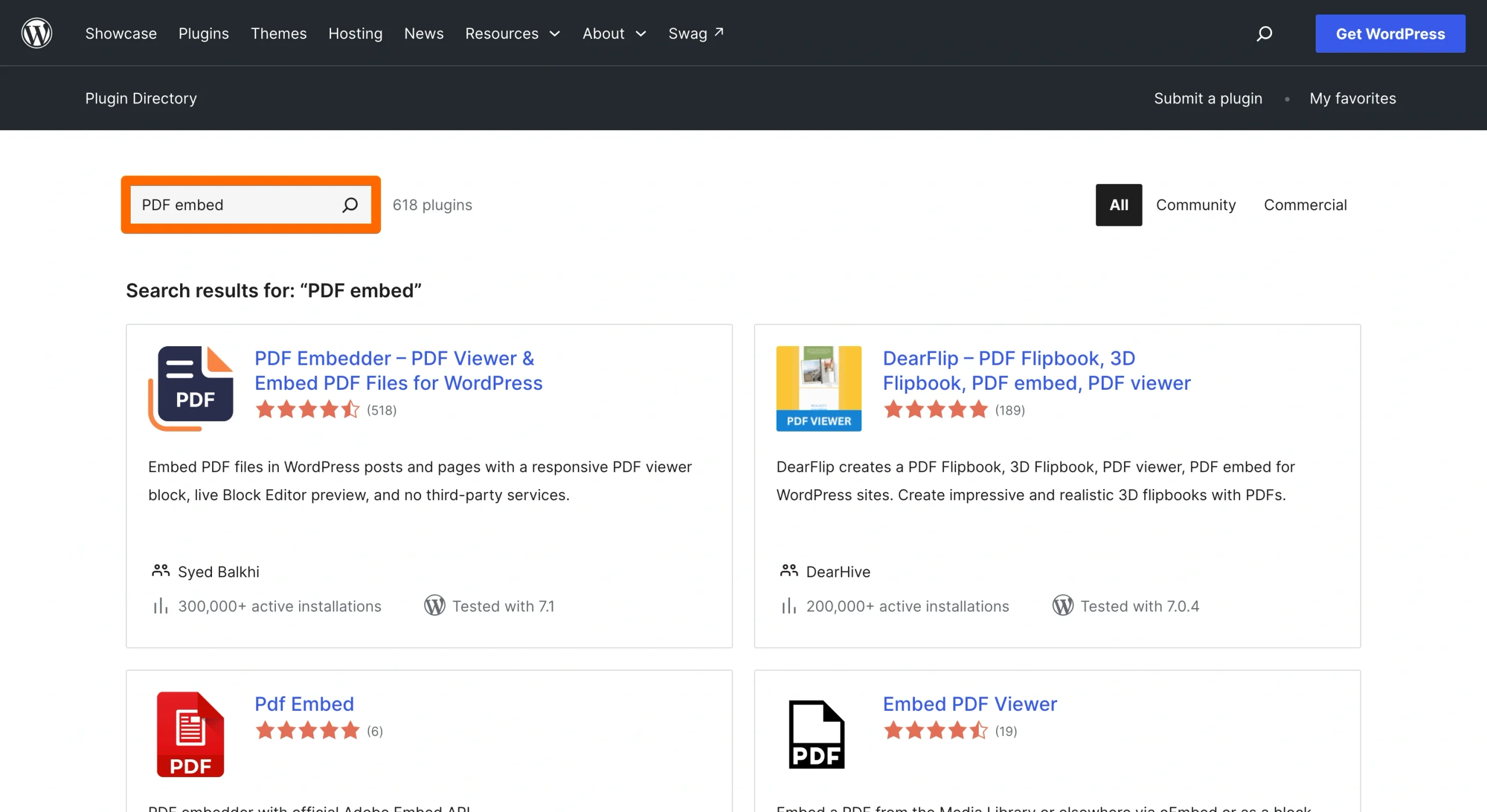This screenshot has width=1487, height=812.
Task: Open the News menu item
Action: point(423,34)
